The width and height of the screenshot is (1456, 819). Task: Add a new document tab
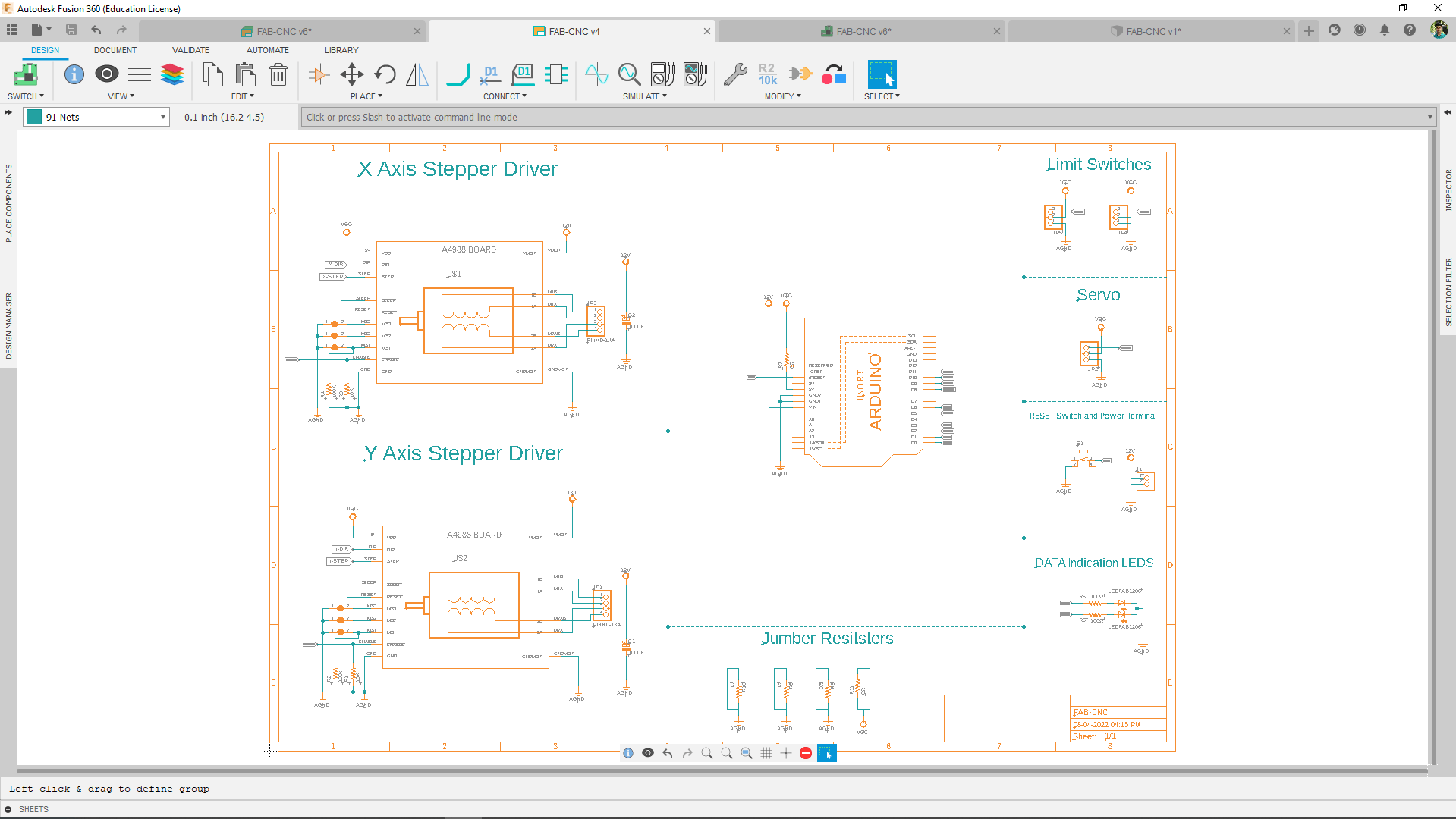pos(1309,30)
